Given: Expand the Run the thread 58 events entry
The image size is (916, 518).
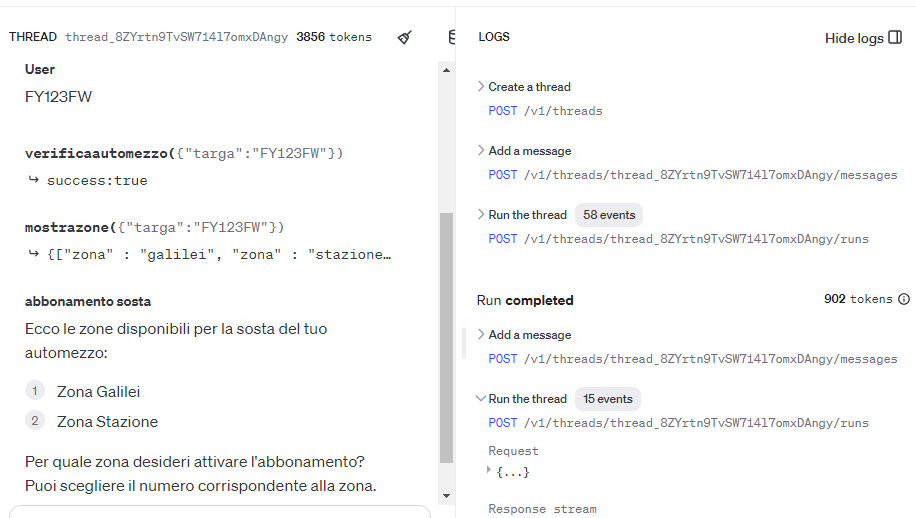Looking at the screenshot, I should tap(481, 215).
